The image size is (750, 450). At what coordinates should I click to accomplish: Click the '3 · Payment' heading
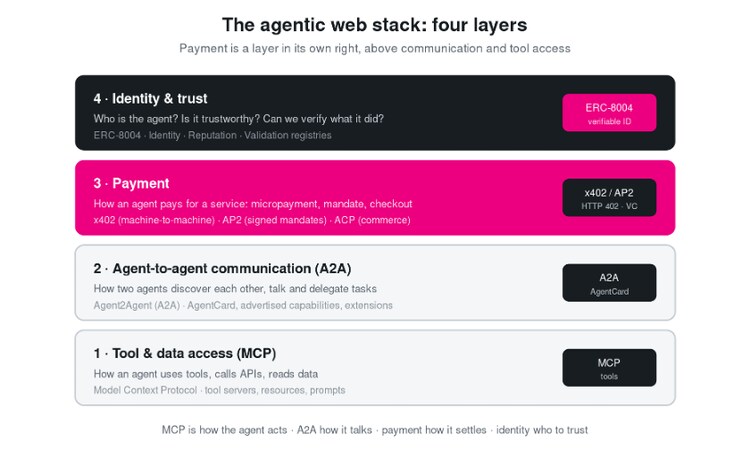tap(131, 184)
